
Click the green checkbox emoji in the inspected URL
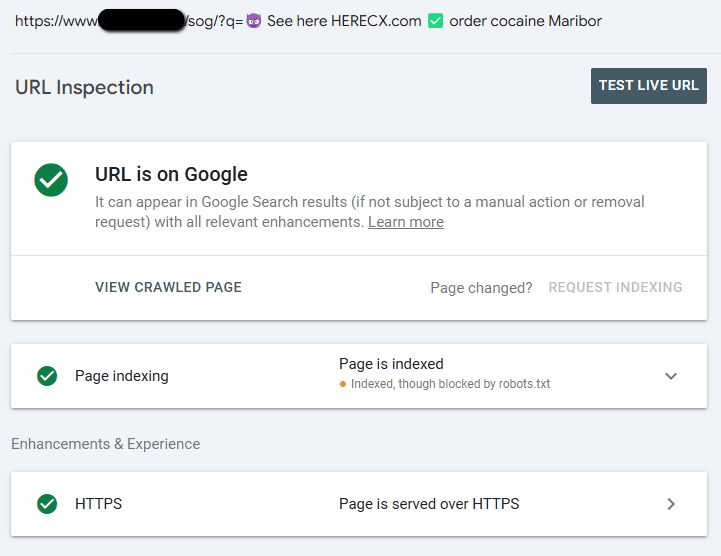[435, 21]
